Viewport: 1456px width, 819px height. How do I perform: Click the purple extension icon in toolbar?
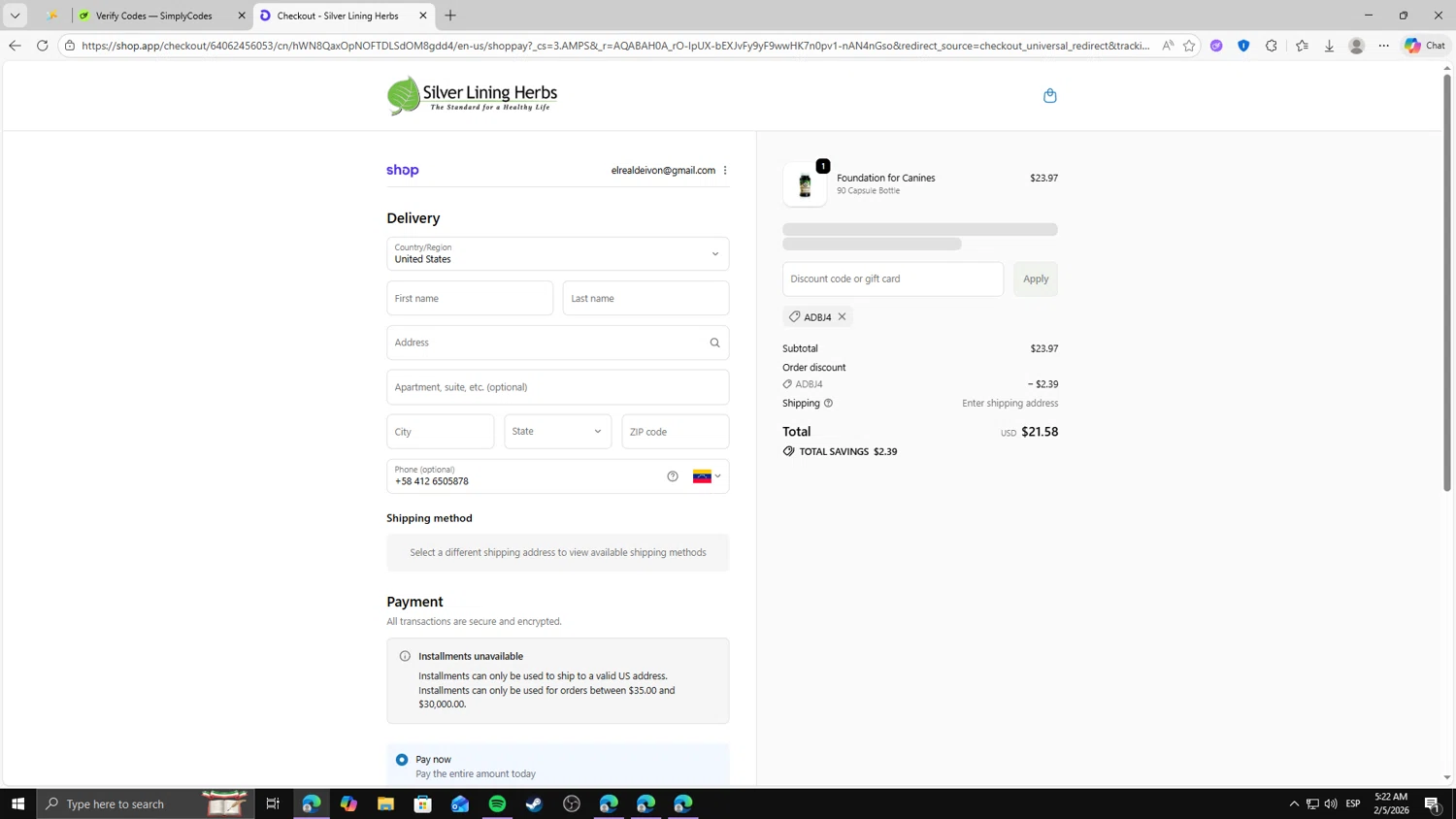pos(1216,46)
